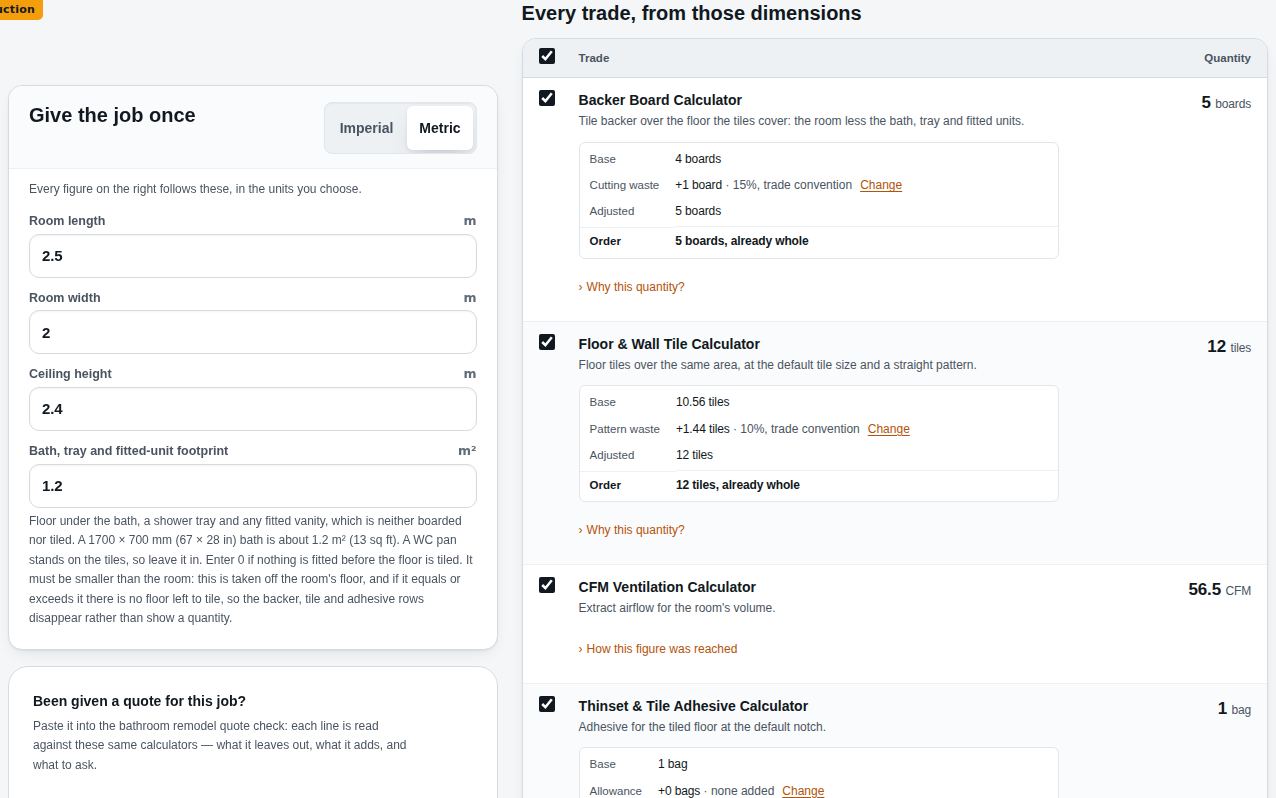Click 'Every trade, from those dimensions' heading
Screen dimensions: 1276x798
tap(691, 13)
